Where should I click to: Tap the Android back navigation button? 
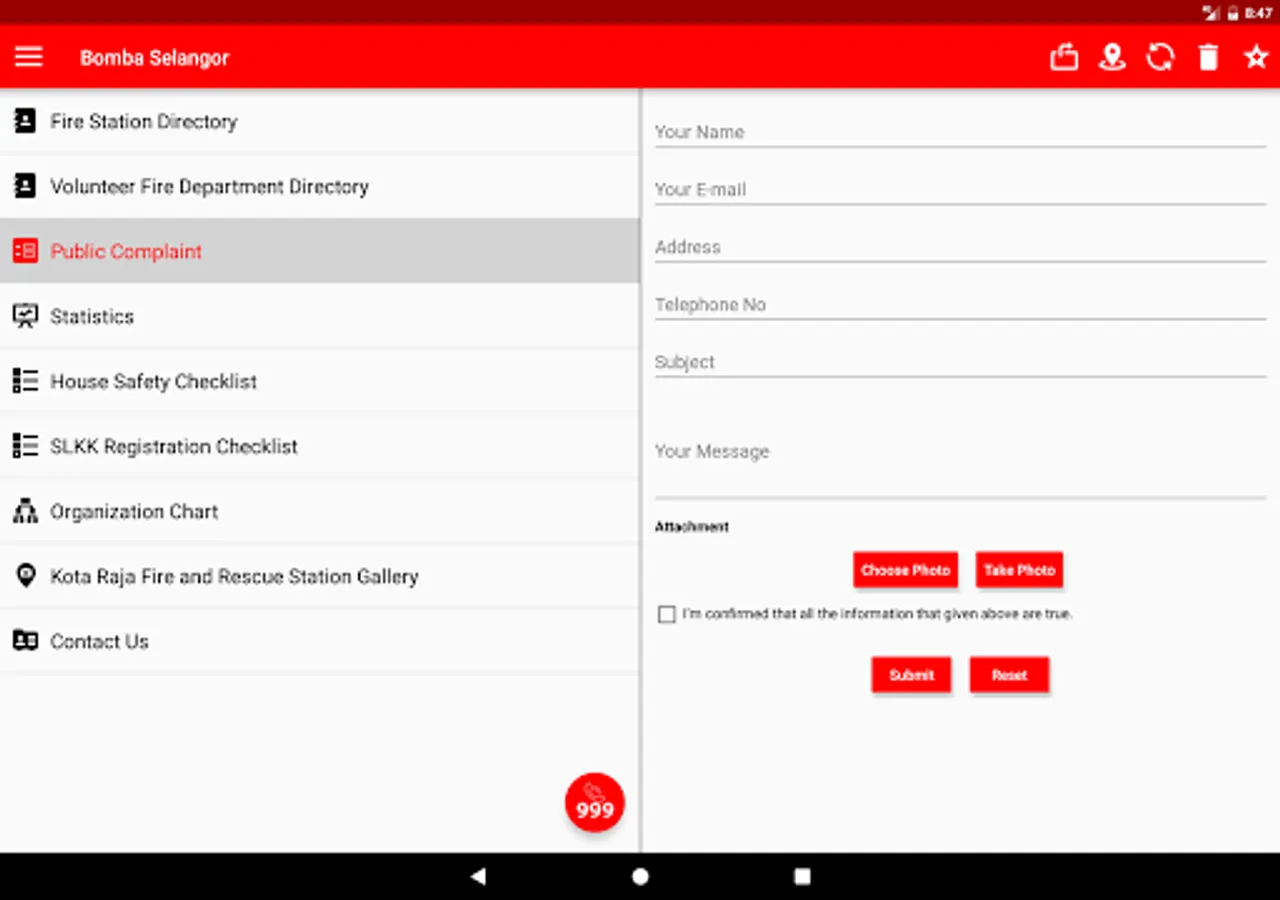[x=478, y=876]
